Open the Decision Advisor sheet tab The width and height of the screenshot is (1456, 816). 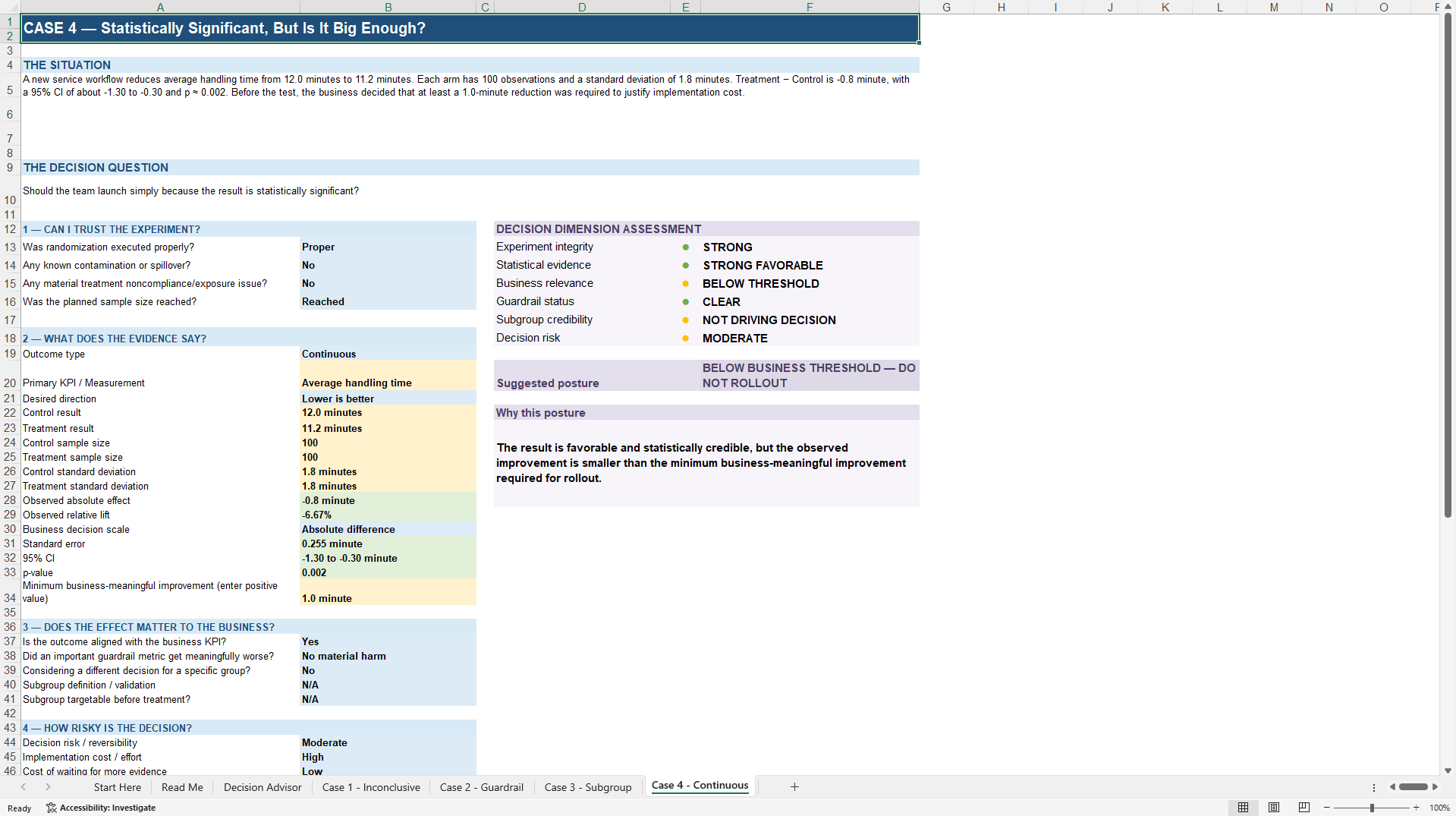(263, 787)
